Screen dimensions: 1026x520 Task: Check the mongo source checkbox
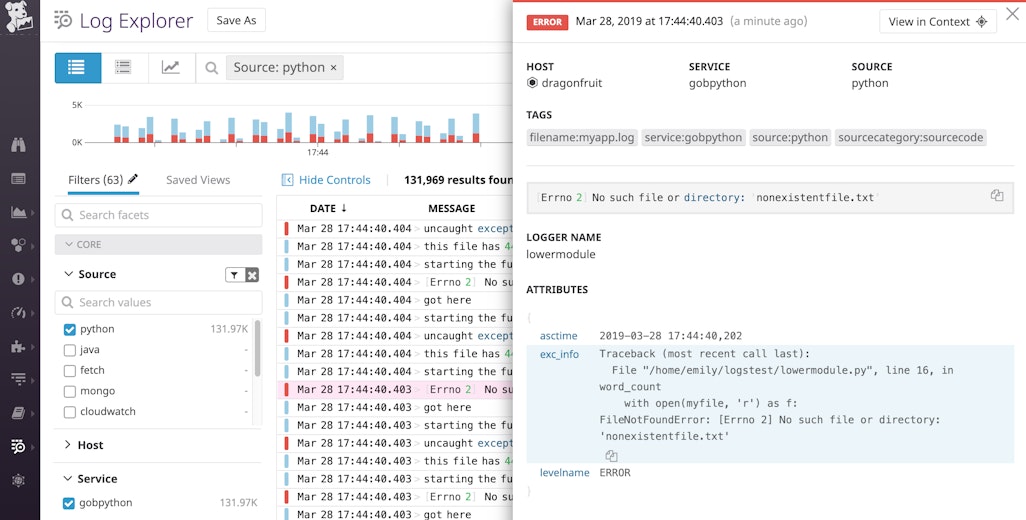tap(69, 392)
